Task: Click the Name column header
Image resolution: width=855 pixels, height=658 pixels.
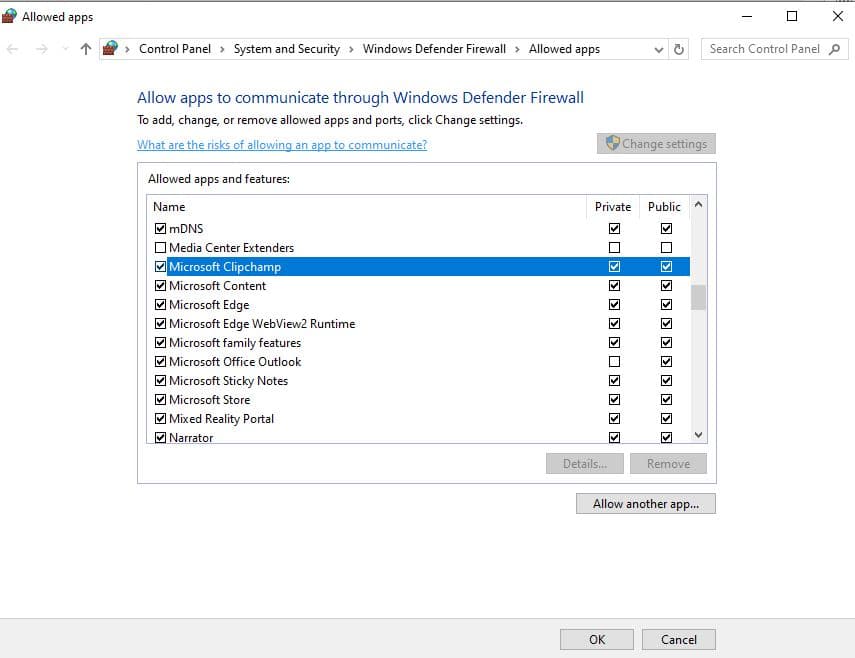Action: click(367, 207)
